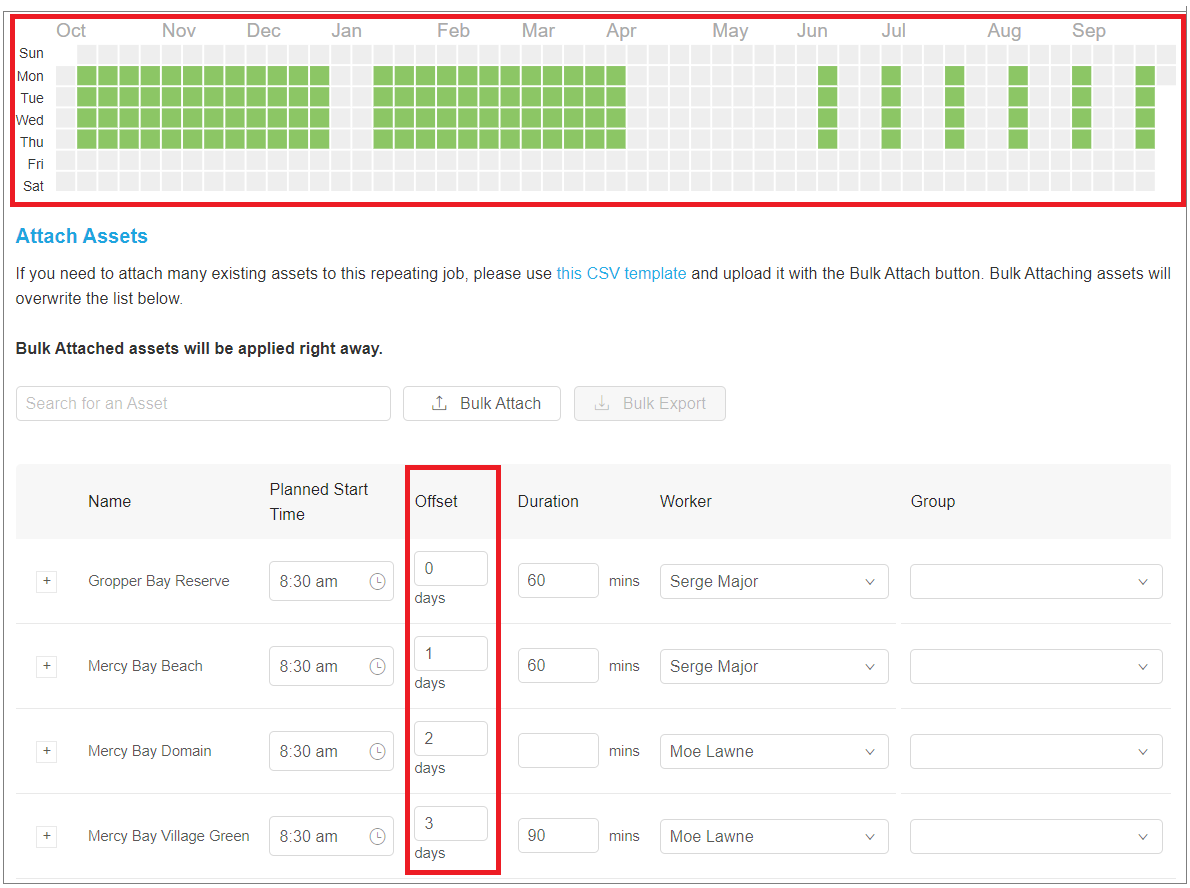Click the Mon weekday label in calendar

30,76
